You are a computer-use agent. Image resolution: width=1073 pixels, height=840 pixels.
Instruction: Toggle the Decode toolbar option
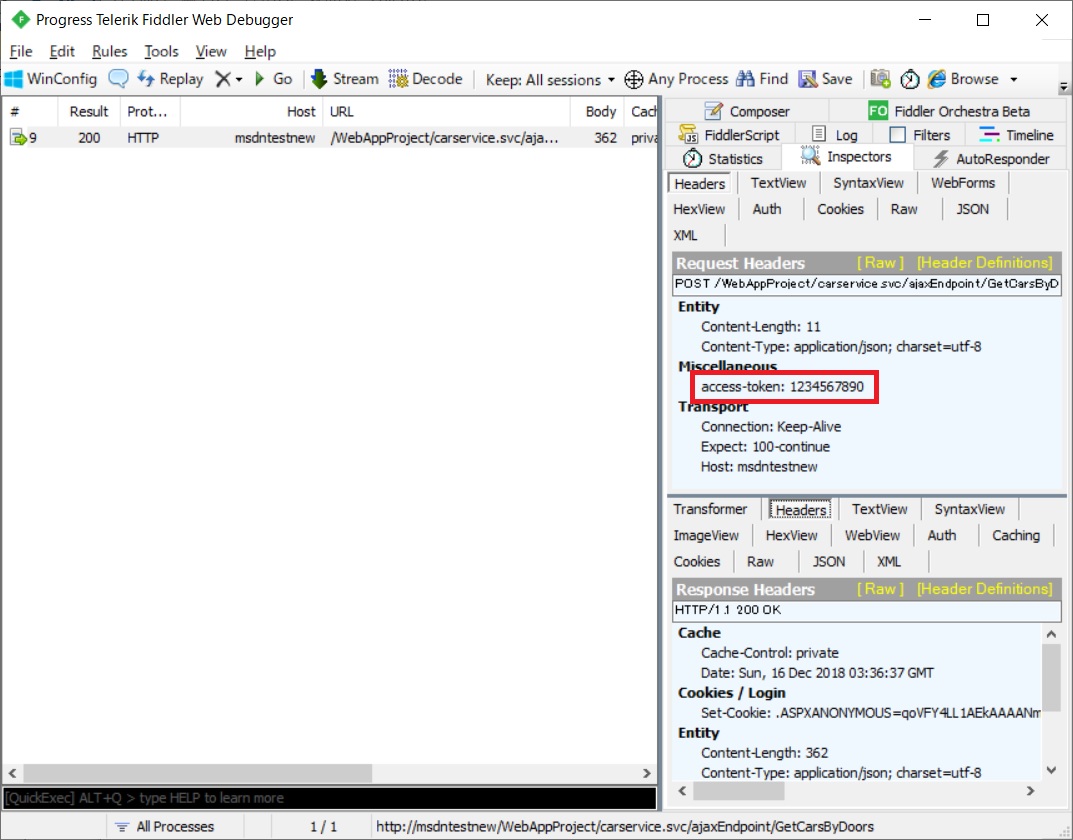(426, 79)
